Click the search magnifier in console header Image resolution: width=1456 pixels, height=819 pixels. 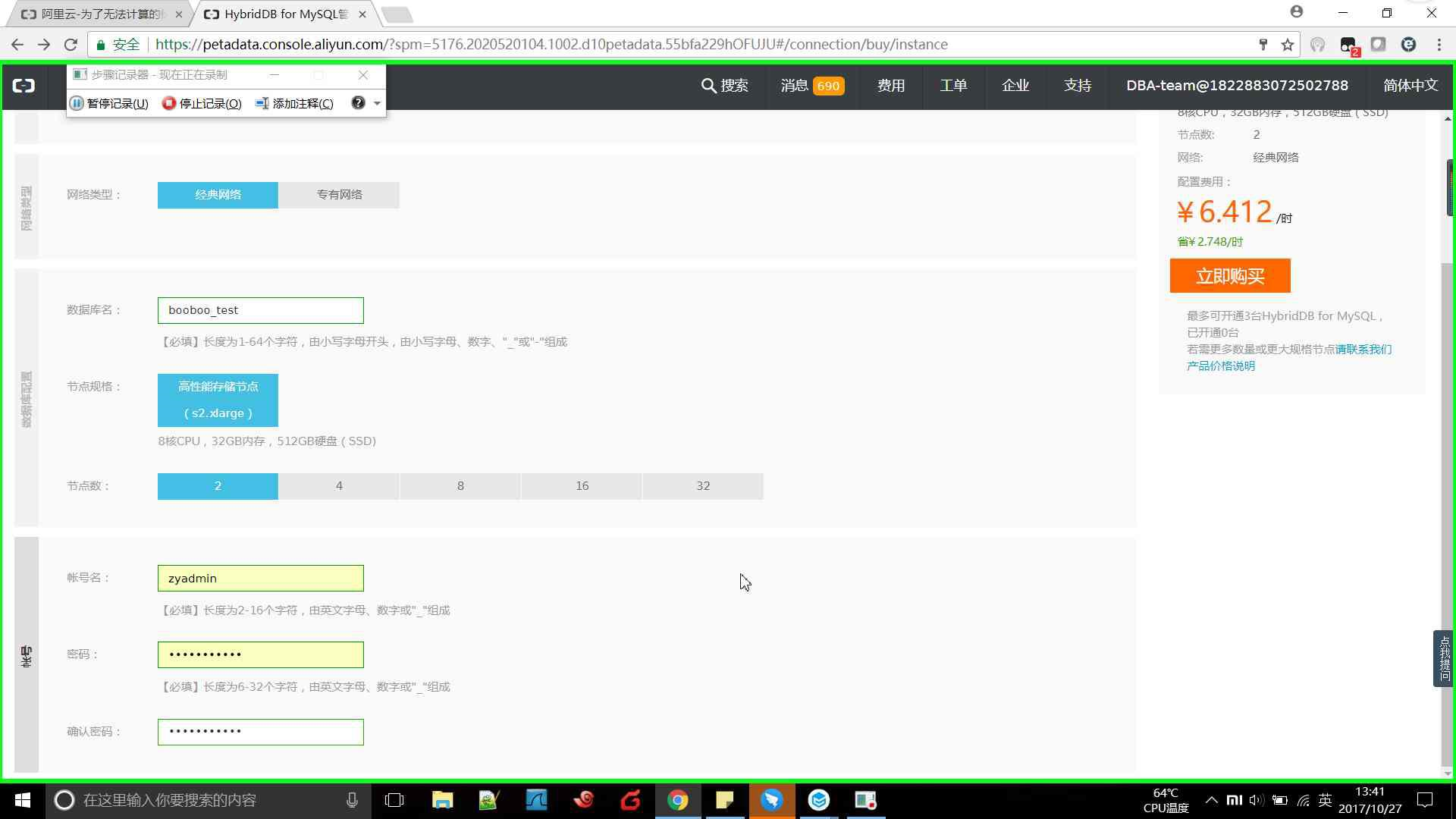[x=708, y=86]
